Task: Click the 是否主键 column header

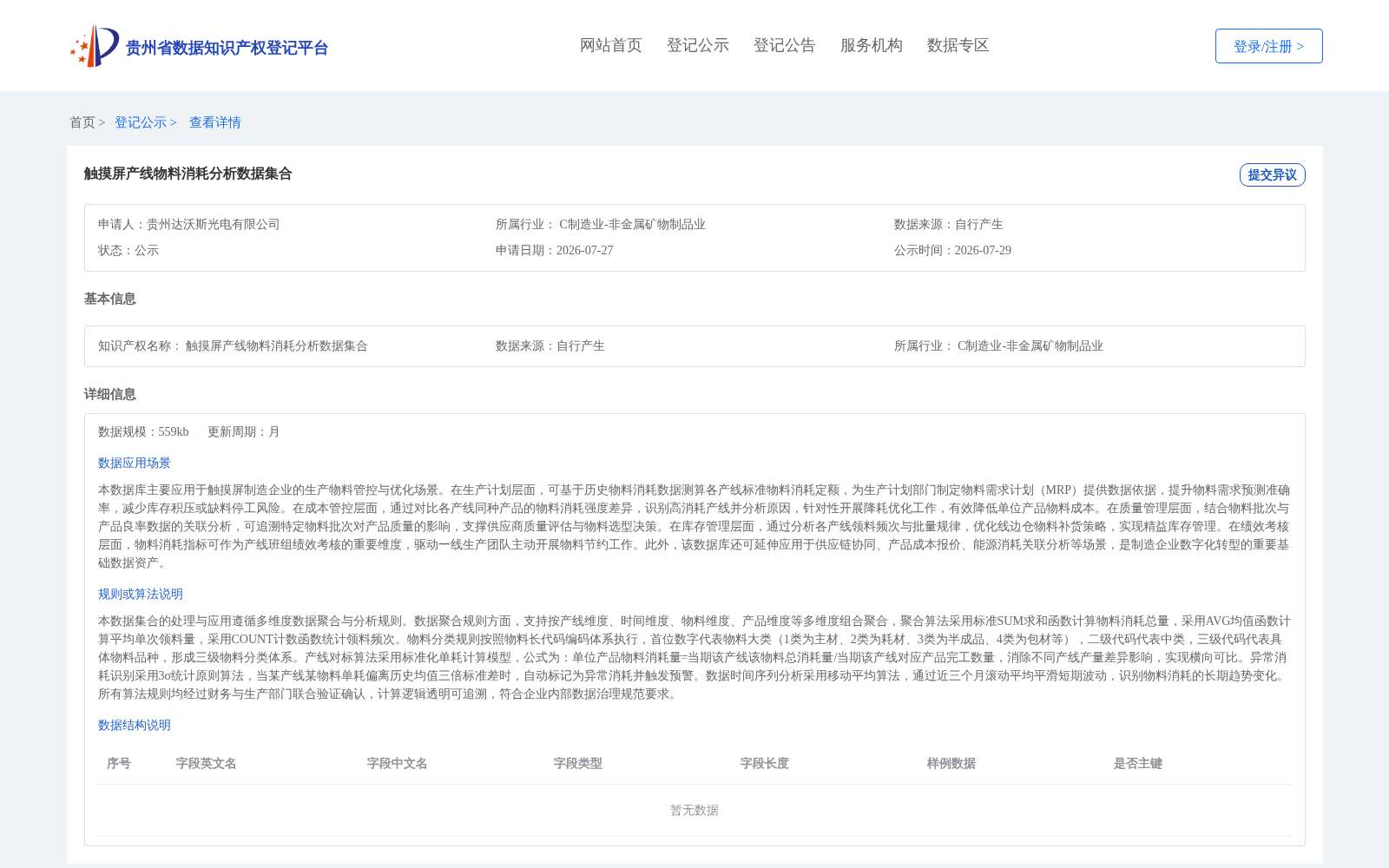Action: 1138,763
